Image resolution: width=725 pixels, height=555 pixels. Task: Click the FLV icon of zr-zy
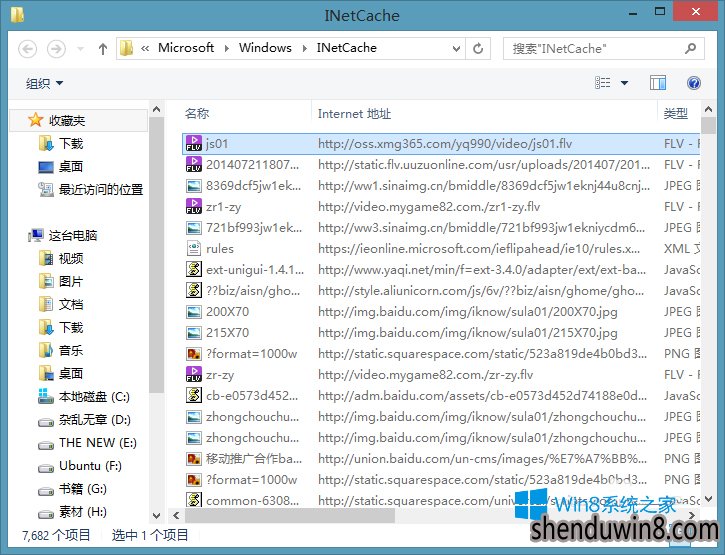tap(194, 375)
